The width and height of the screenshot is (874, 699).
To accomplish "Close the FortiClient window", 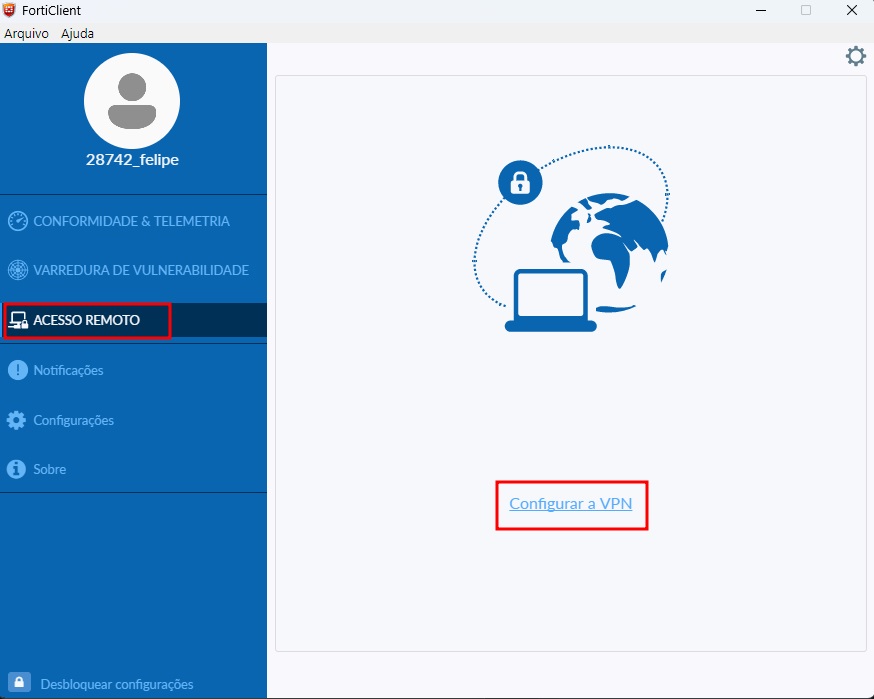I will [x=852, y=10].
